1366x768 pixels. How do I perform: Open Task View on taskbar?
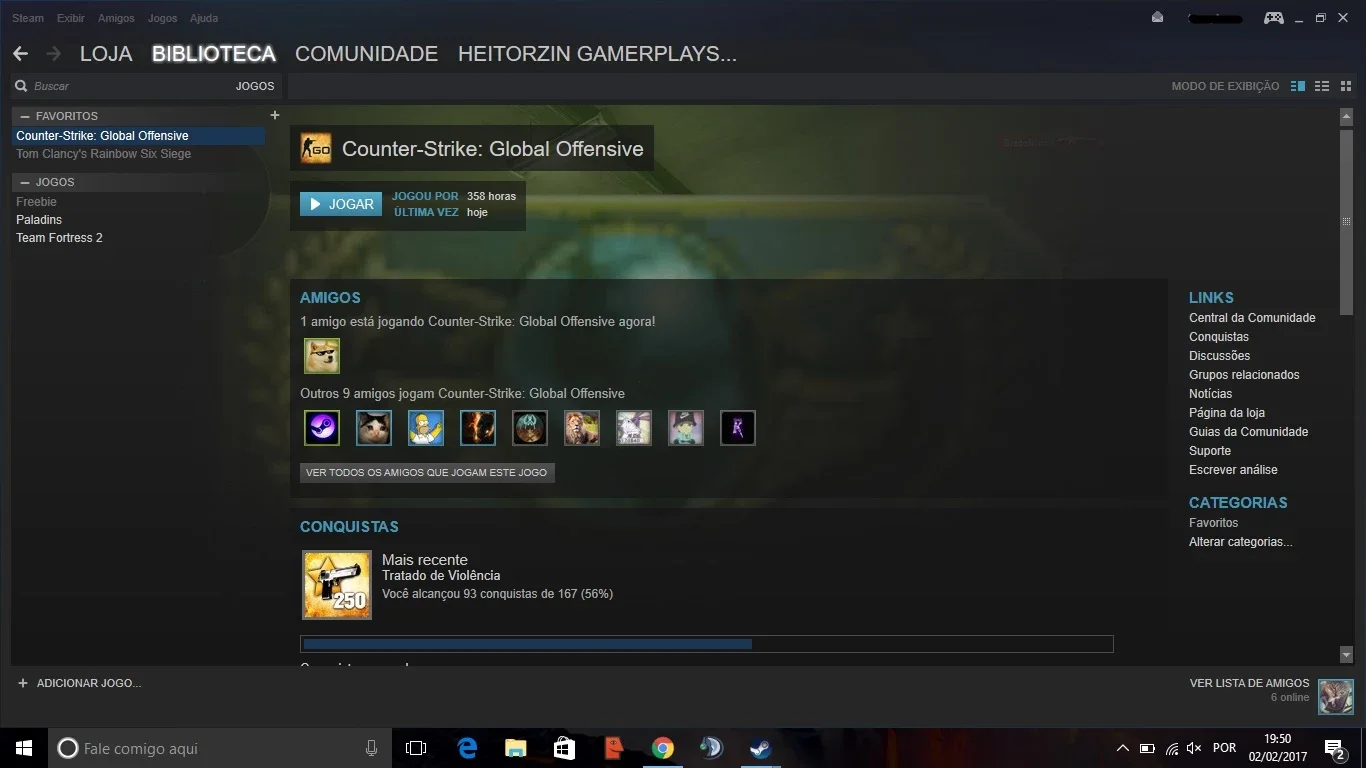click(x=416, y=748)
